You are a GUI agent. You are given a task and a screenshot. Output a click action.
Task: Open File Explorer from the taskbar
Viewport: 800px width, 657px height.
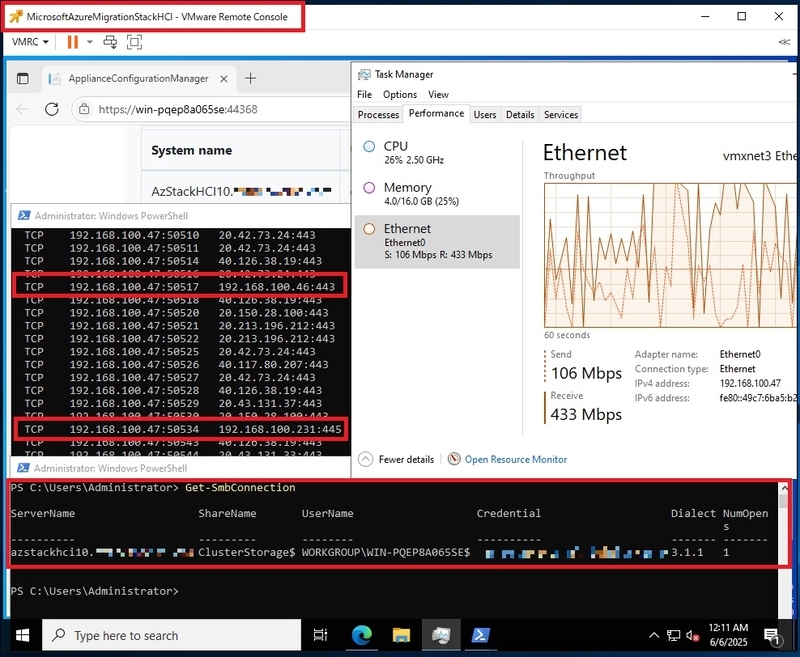coord(402,636)
